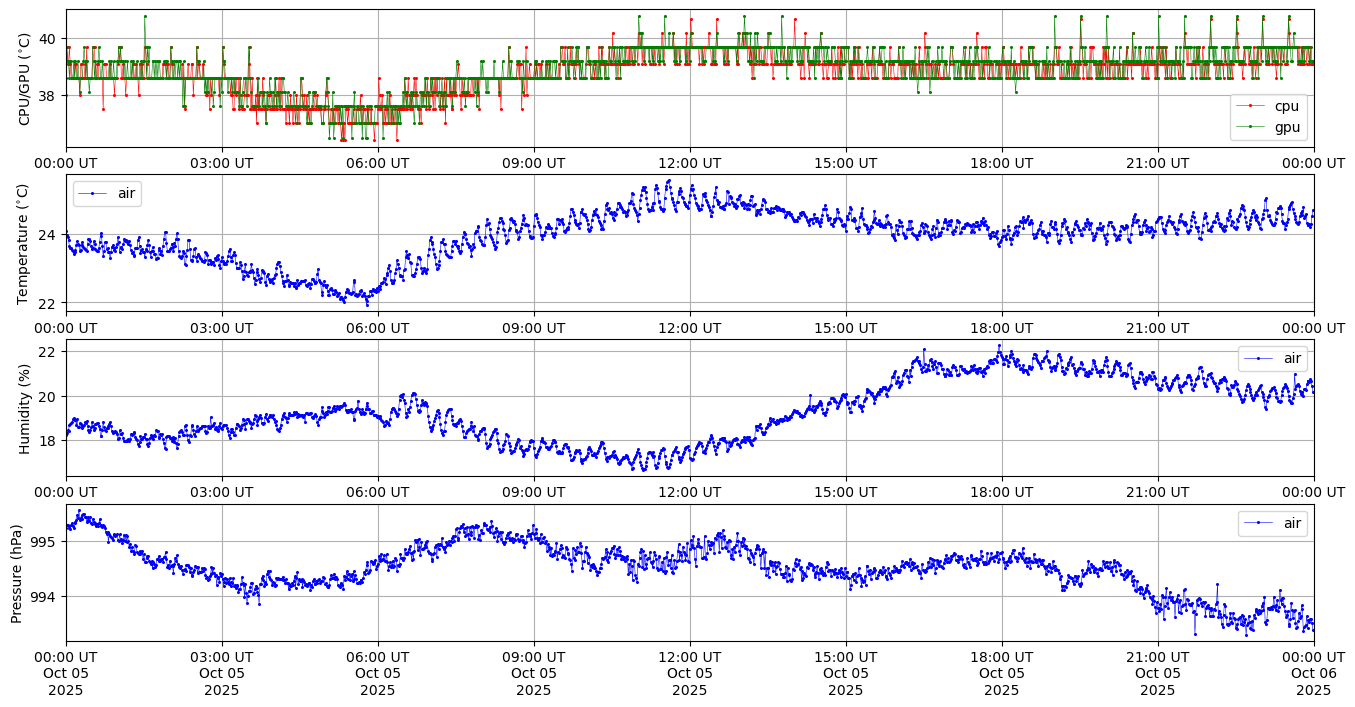Click the gpu legend entry
Screen dimensions: 1355x707
(1286, 127)
